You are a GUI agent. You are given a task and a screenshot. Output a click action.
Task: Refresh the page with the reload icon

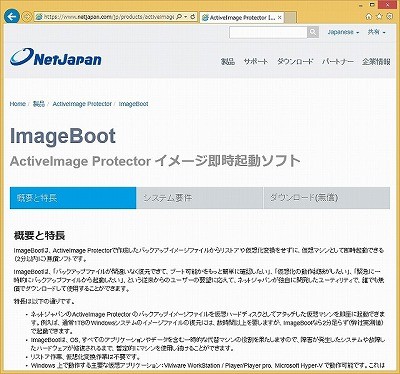coord(193,17)
